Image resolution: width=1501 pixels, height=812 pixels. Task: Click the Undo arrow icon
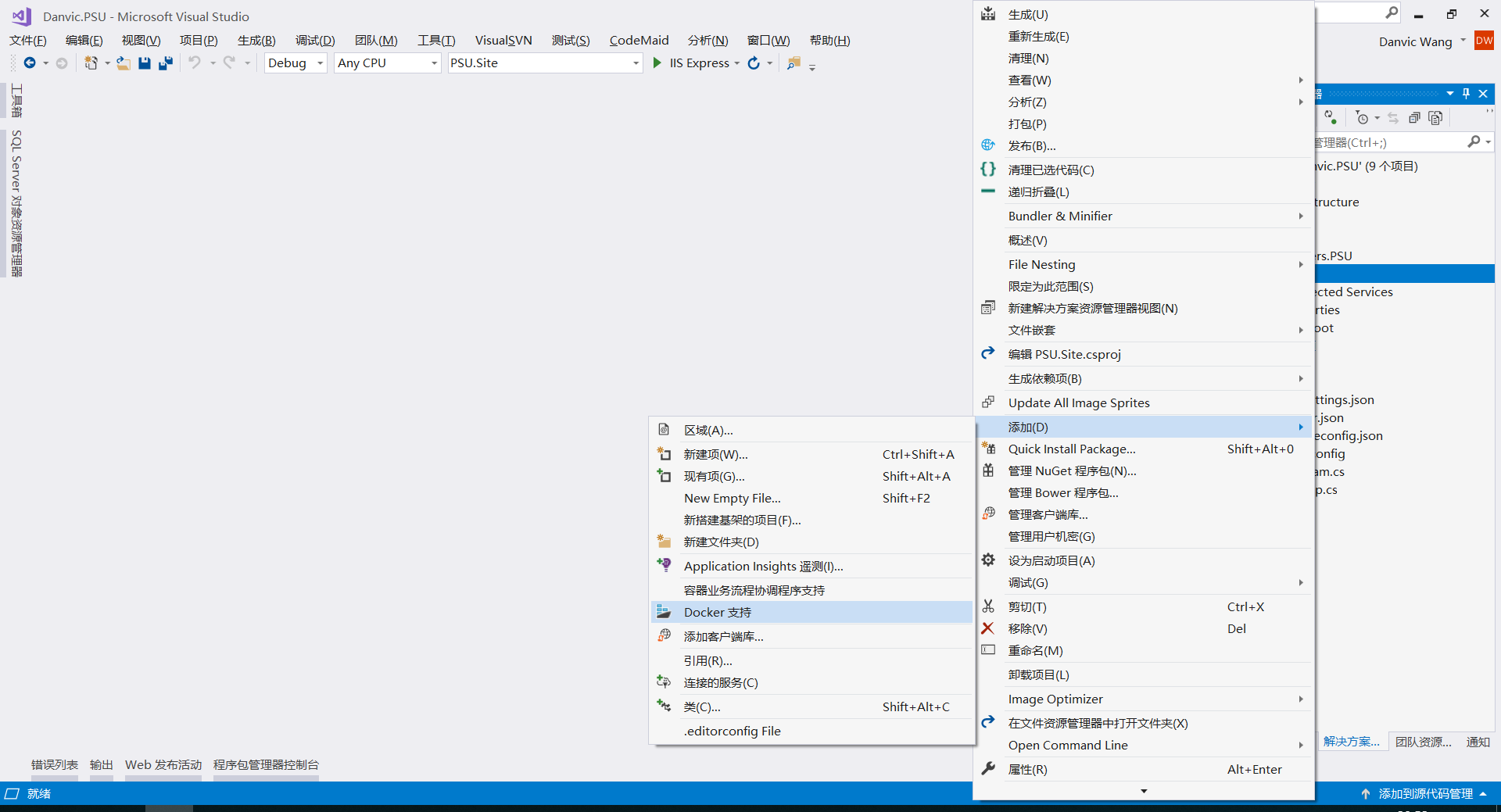coord(195,63)
